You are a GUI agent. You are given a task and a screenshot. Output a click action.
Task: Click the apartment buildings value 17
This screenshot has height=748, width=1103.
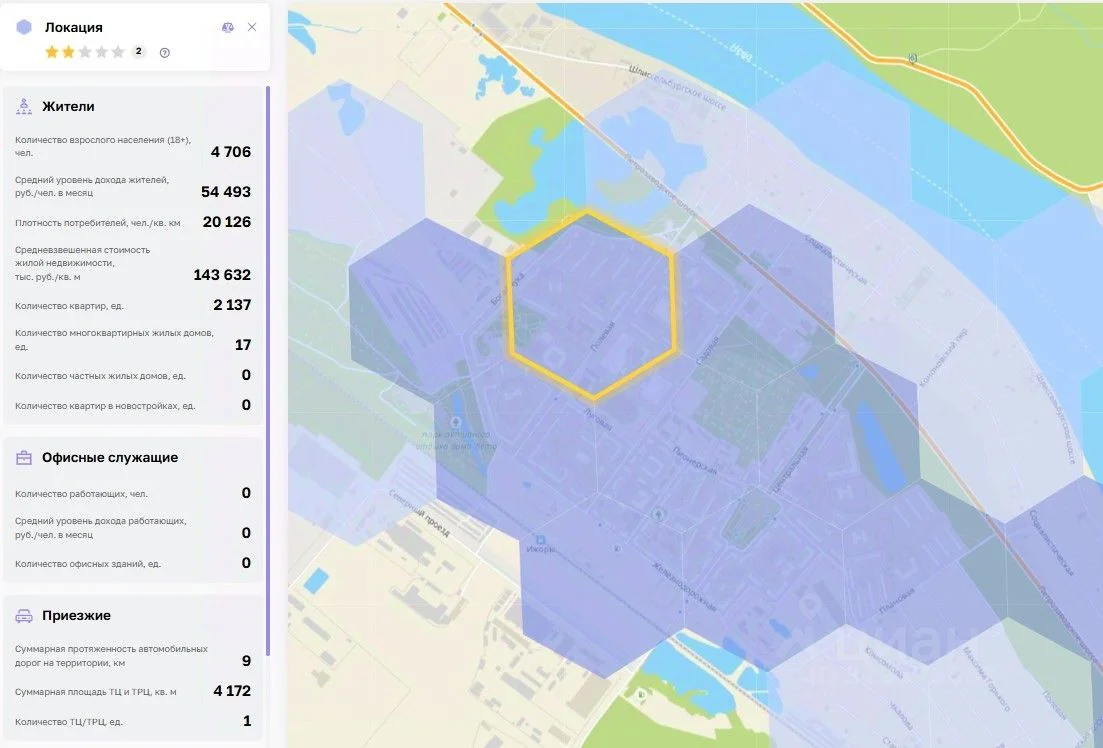pyautogui.click(x=243, y=345)
